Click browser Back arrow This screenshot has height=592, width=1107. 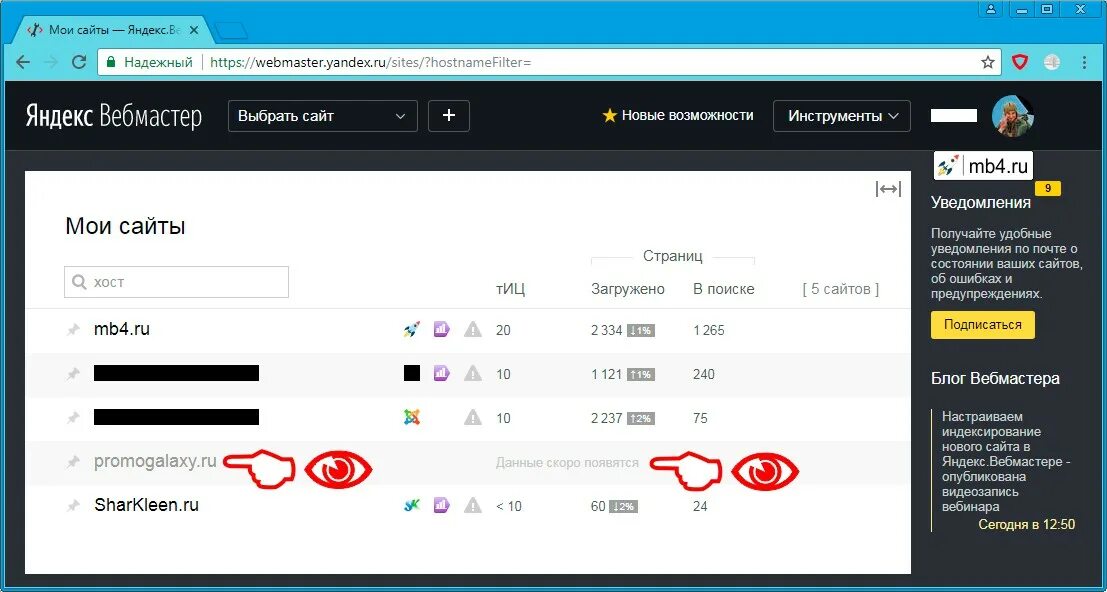point(23,62)
